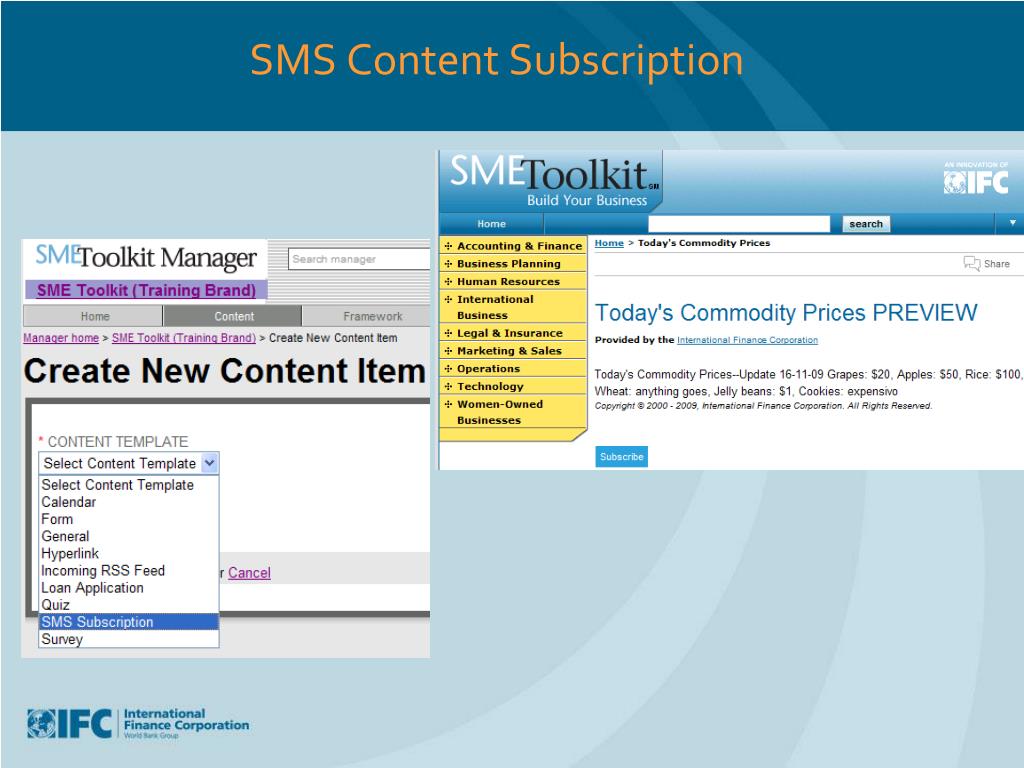This screenshot has height=768, width=1024.
Task: Choose Survey from the template list
Action: [62, 639]
